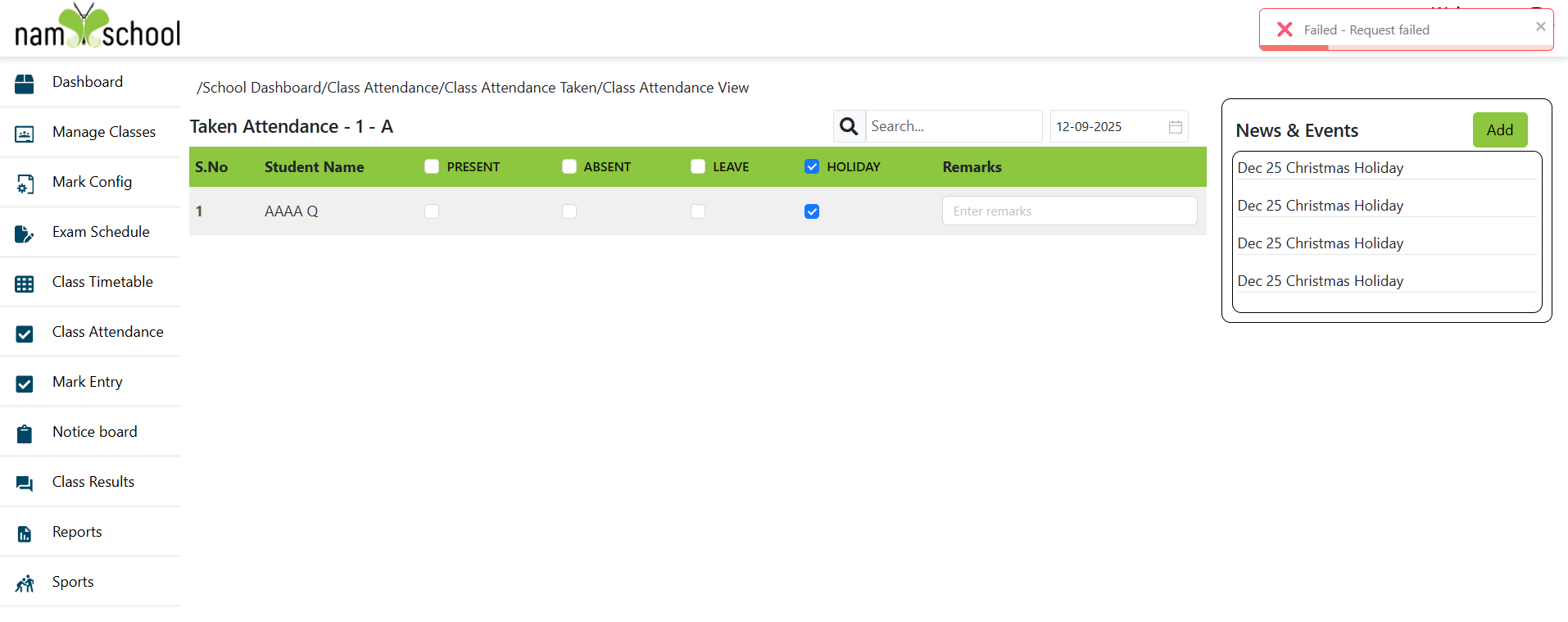Click the Dashboard briefcase icon
This screenshot has width=1568, height=622.
click(x=25, y=84)
